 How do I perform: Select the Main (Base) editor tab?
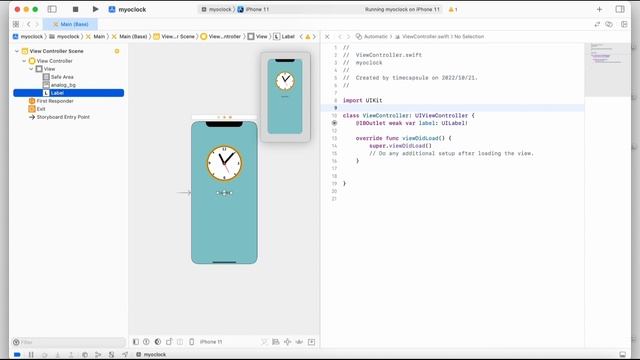70,24
